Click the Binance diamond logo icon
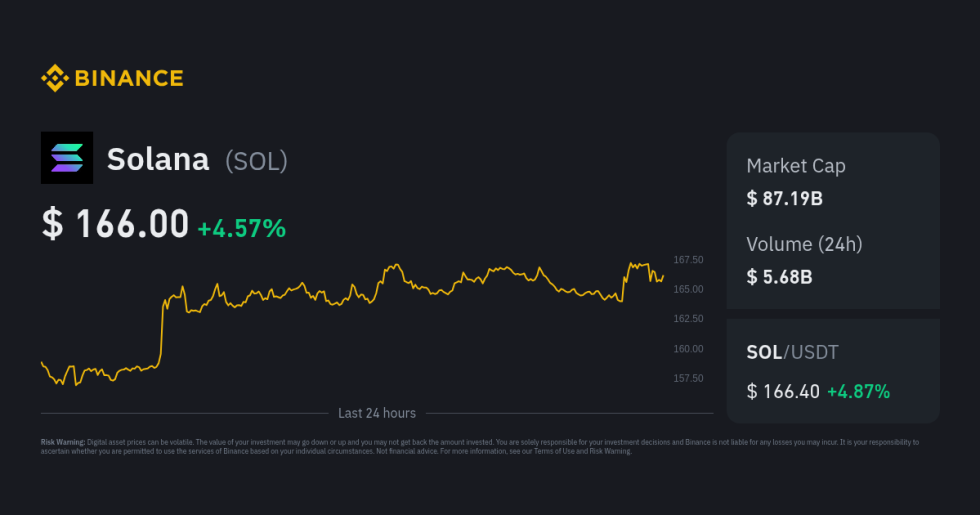This screenshot has width=980, height=515. [55, 78]
